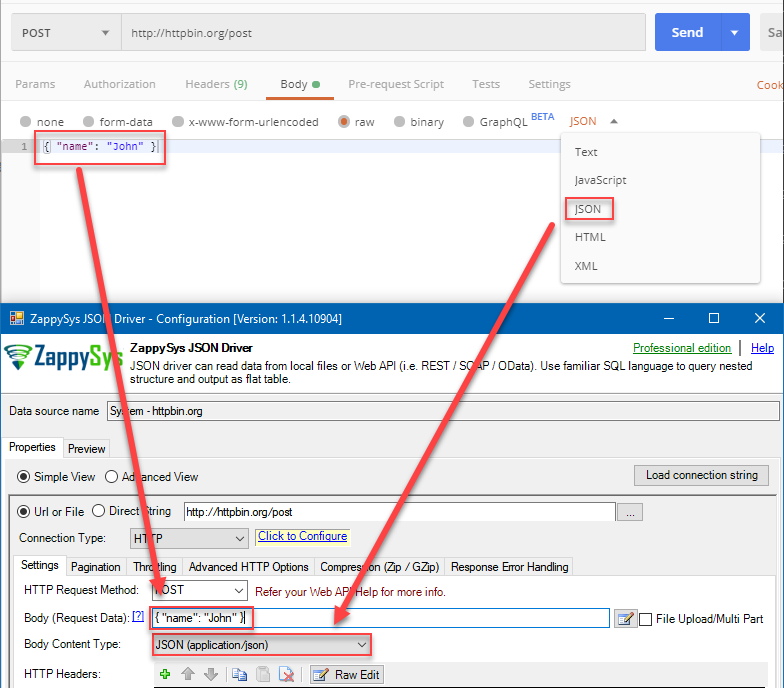Switch to the Authorization tab
Image resolution: width=784 pixels, height=688 pixels.
pos(120,84)
